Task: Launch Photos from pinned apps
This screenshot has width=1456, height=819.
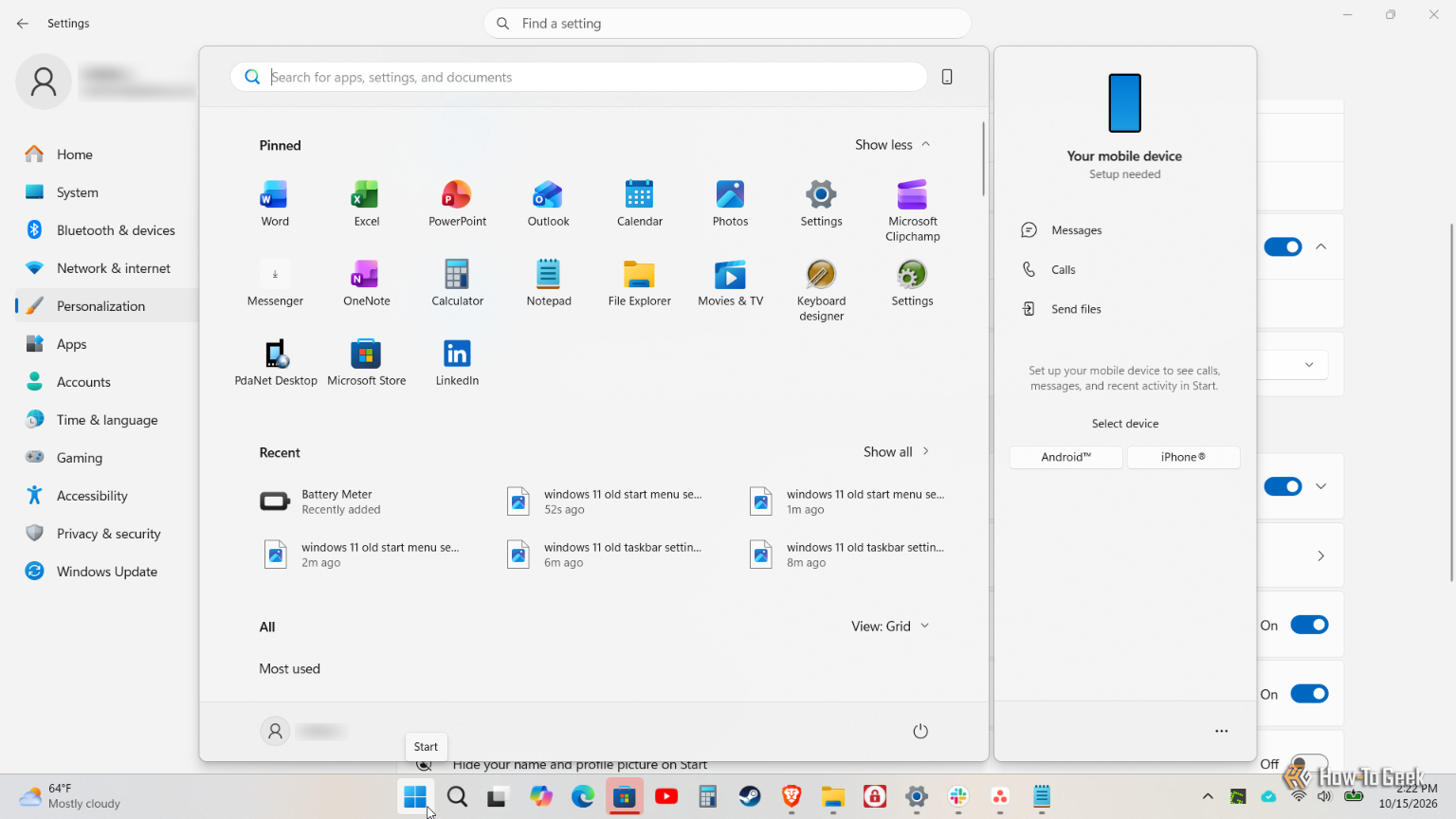Action: 730,203
